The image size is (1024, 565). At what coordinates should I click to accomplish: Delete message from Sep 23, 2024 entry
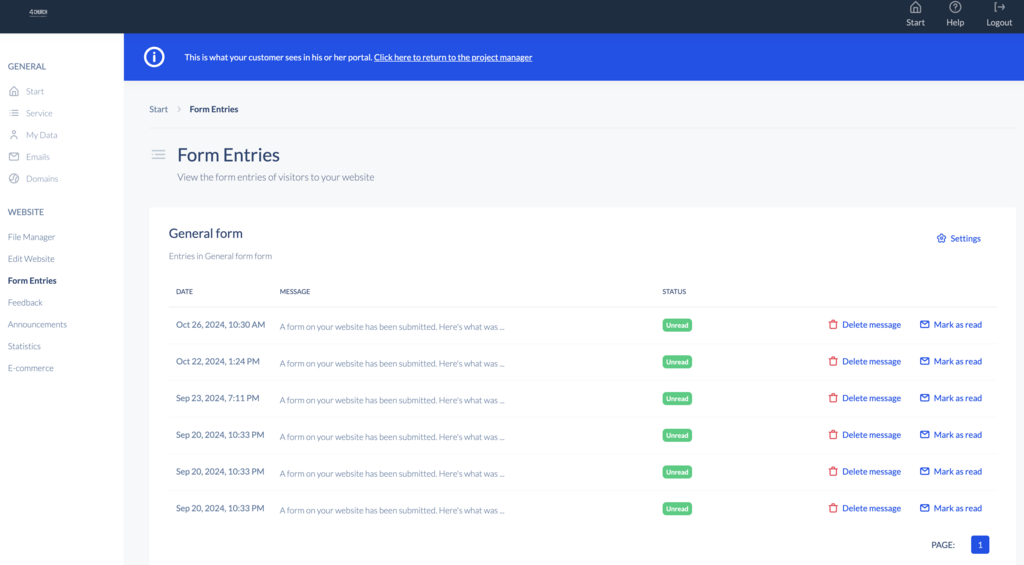click(x=870, y=398)
